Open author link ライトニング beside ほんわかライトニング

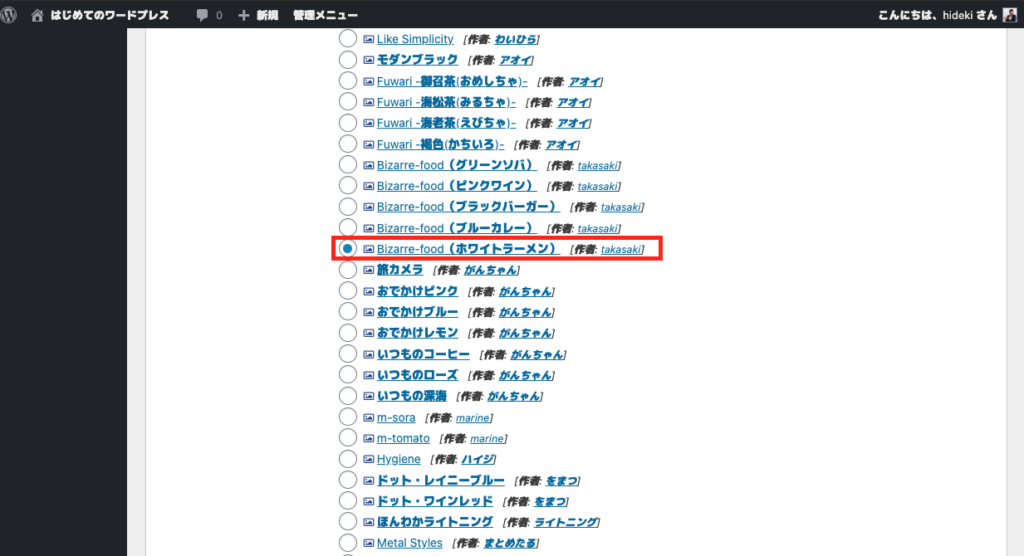[x=566, y=522]
